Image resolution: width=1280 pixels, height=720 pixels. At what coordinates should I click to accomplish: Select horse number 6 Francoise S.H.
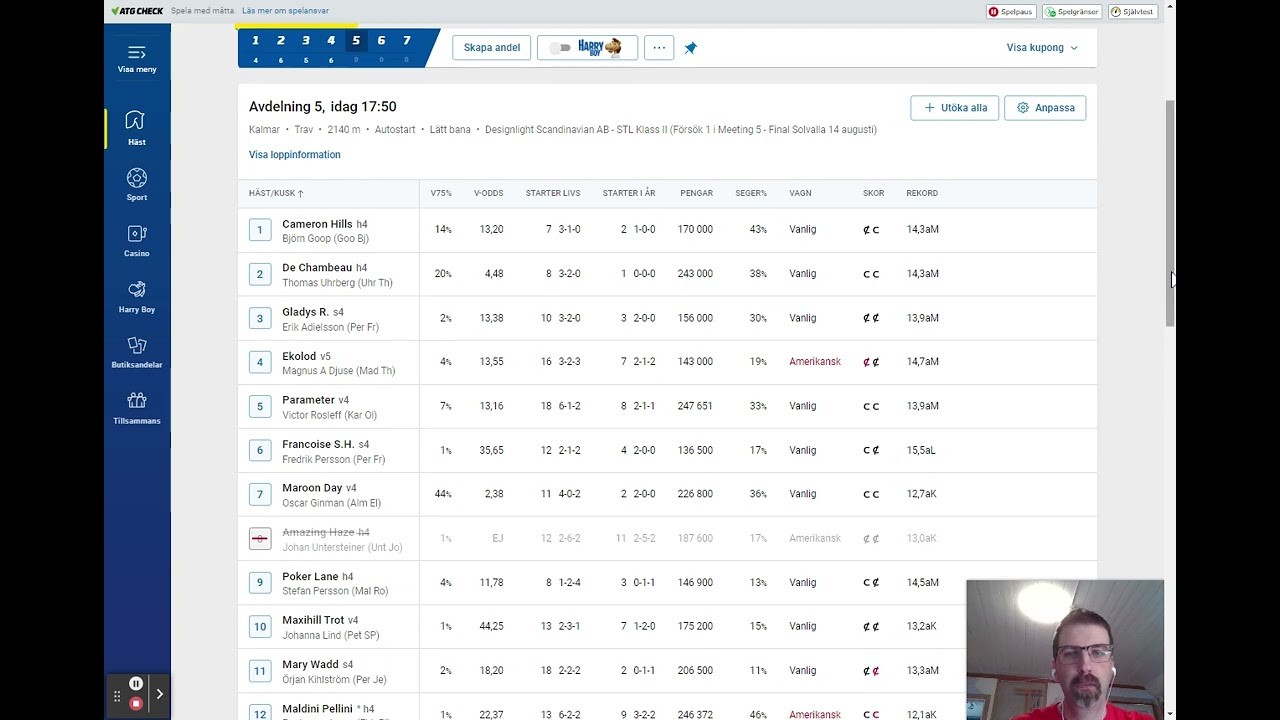tap(260, 450)
